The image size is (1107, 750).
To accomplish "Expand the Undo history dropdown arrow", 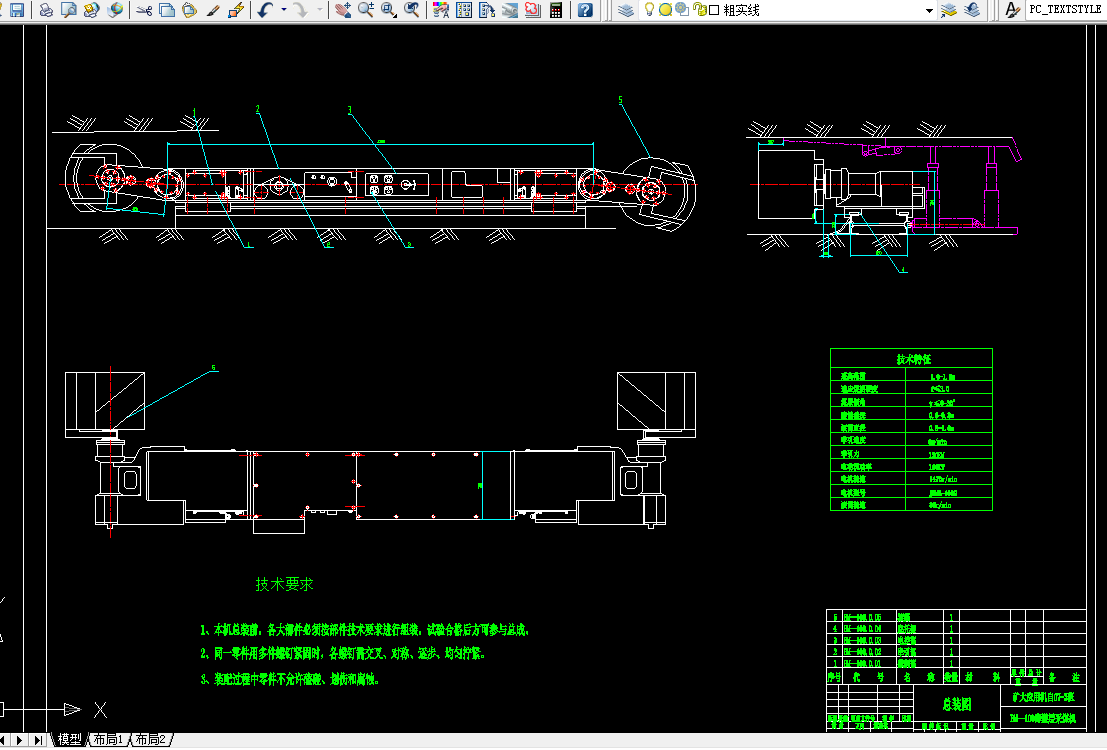I will pyautogui.click(x=284, y=10).
